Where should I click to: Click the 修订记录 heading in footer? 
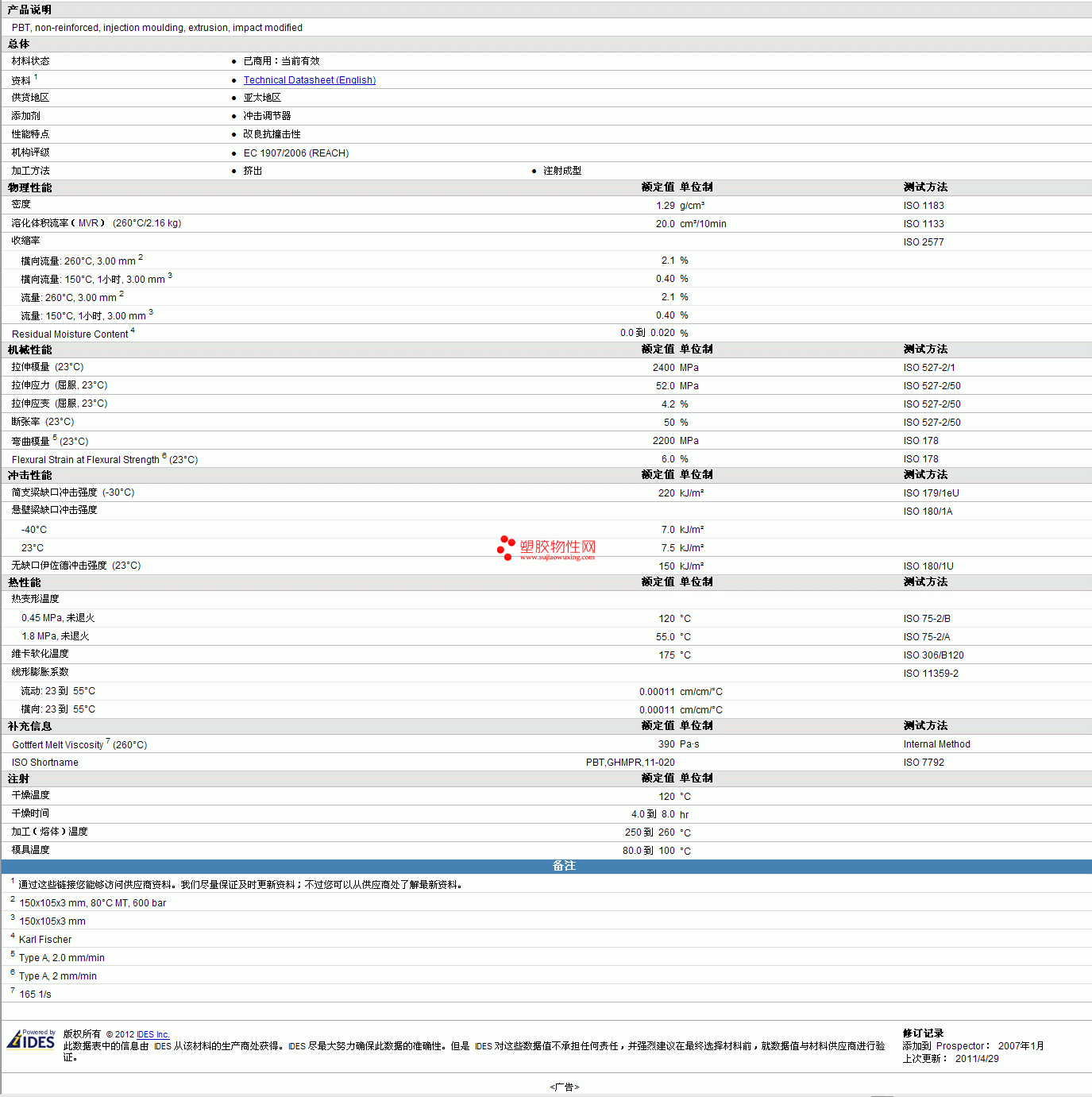923,1033
